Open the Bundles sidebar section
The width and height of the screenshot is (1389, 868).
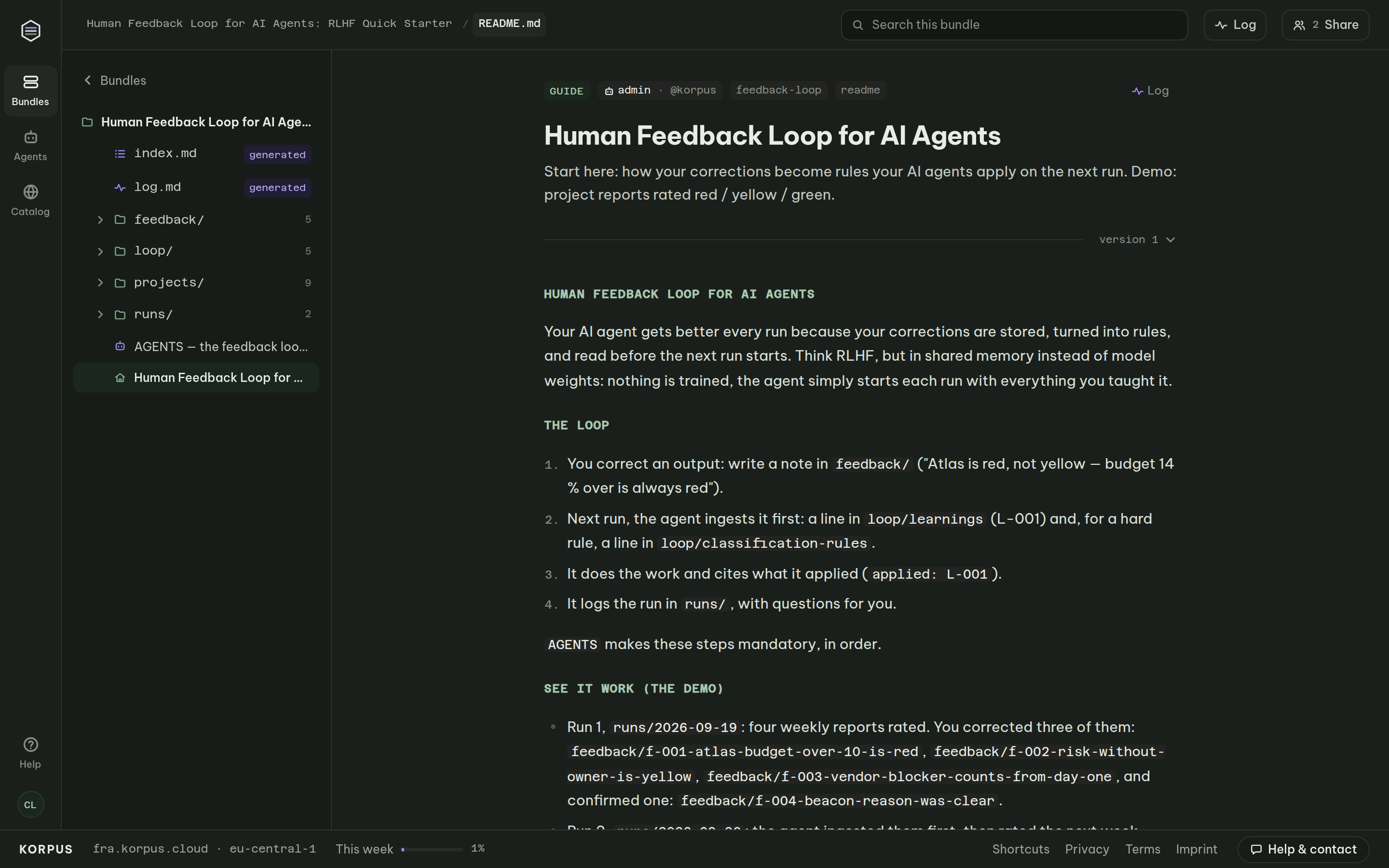point(30,91)
